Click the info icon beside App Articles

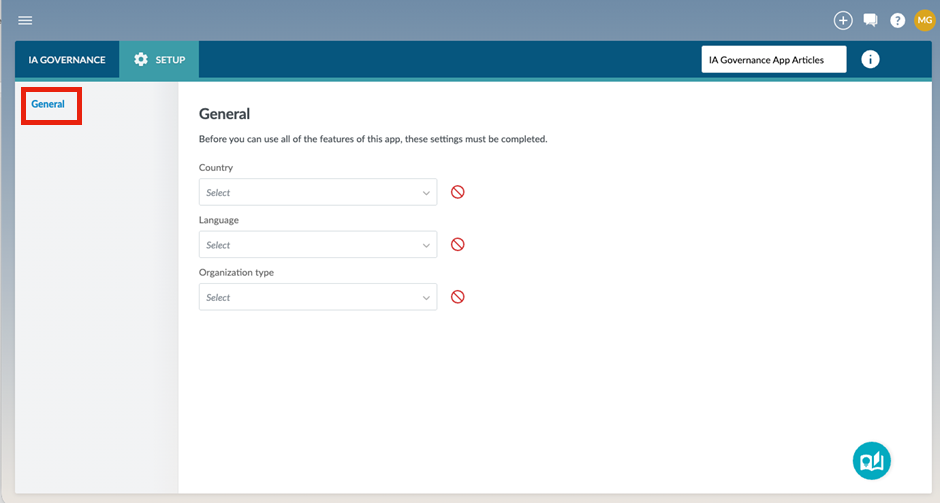click(x=870, y=60)
